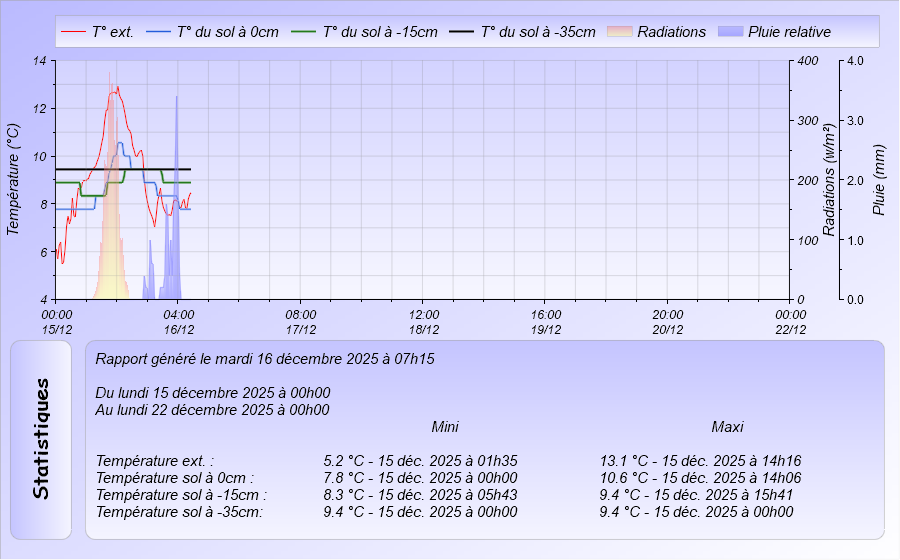Screen dimensions: 900x560
Task: Click the '00:00 22/12' time axis label
Action: point(790,322)
